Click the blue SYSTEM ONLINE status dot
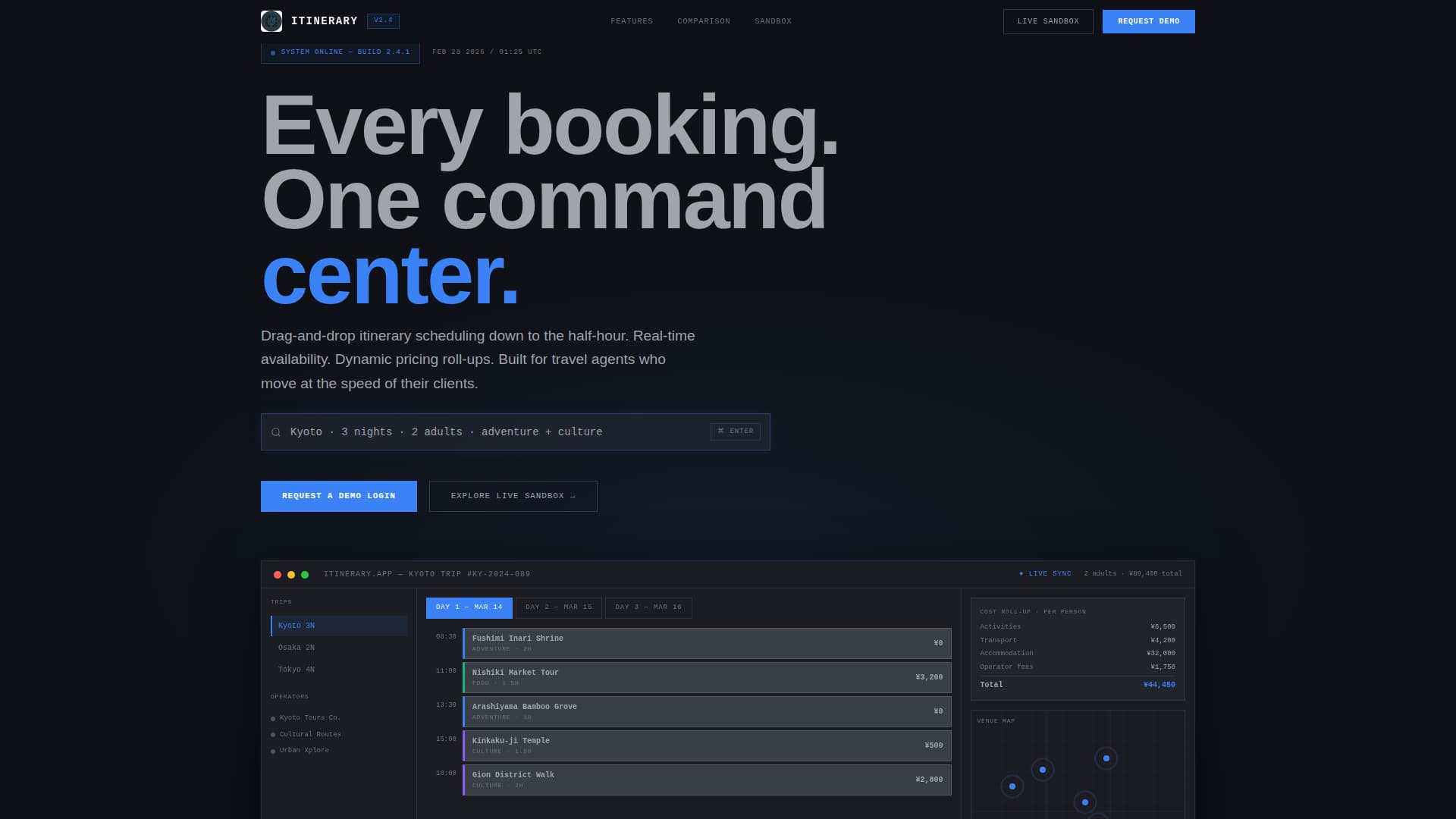 [x=273, y=52]
